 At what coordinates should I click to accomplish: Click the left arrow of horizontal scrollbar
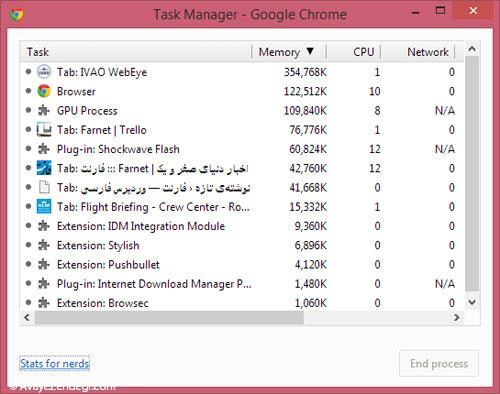tap(27, 318)
